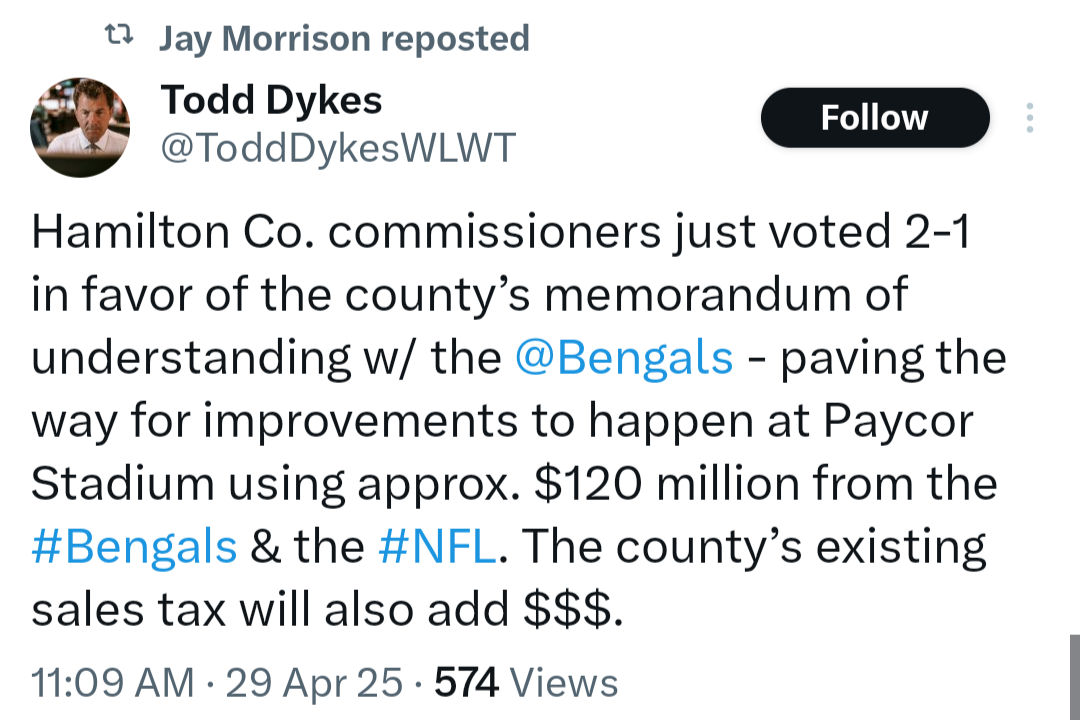View the 574 Views count

tap(526, 683)
